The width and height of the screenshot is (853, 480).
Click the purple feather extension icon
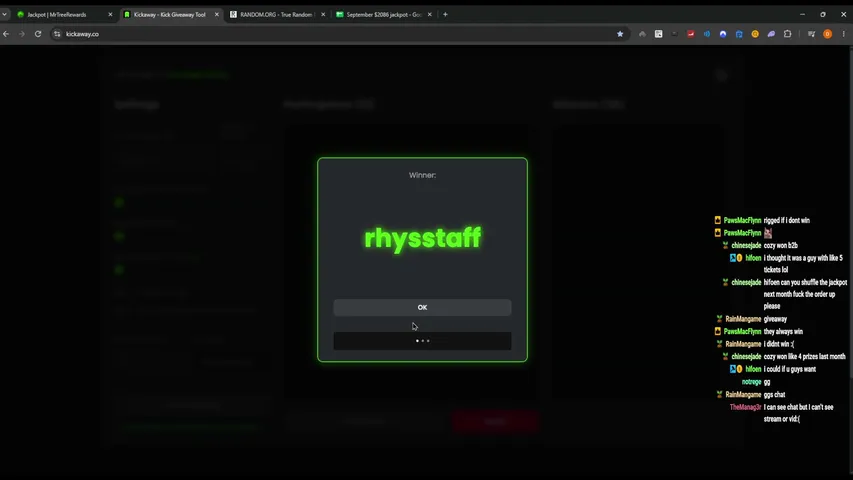click(x=771, y=34)
